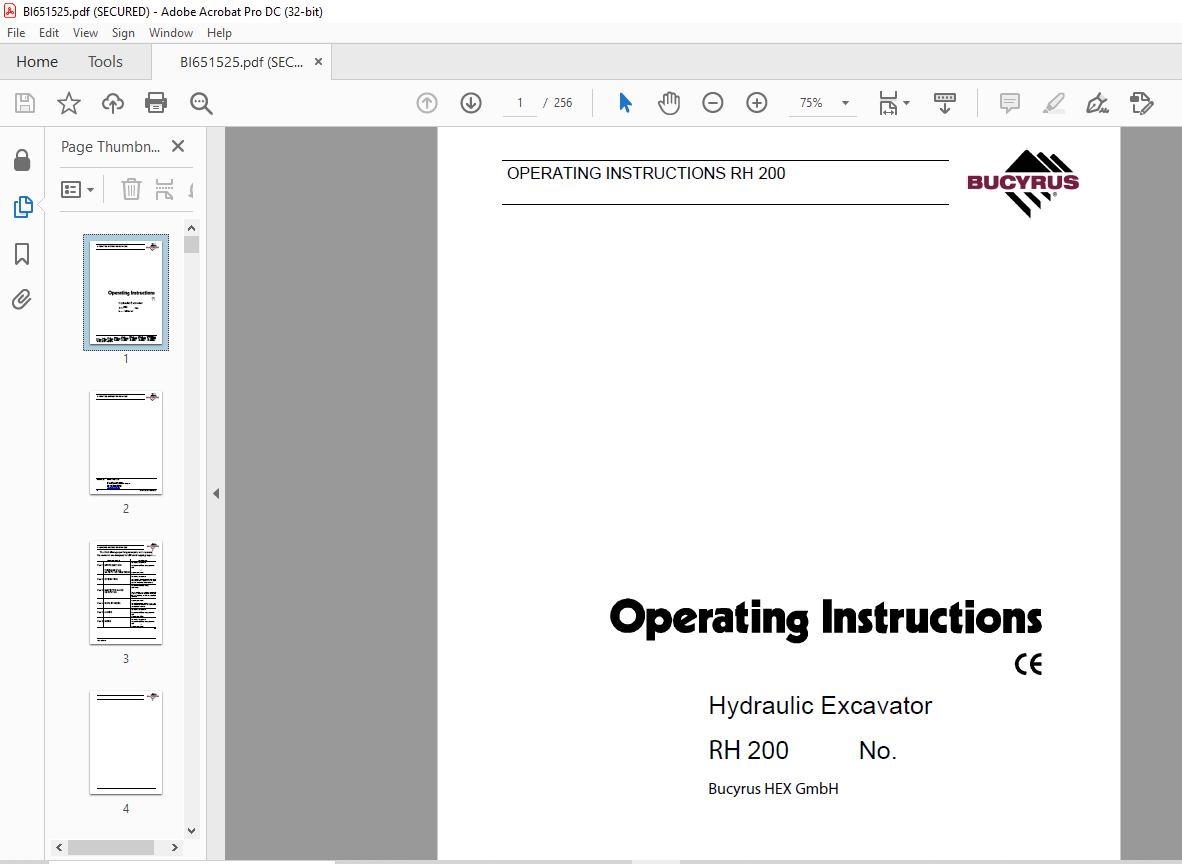Toggle the Page Thumbnails panel icon
This screenshot has width=1182, height=864.
pyautogui.click(x=22, y=207)
